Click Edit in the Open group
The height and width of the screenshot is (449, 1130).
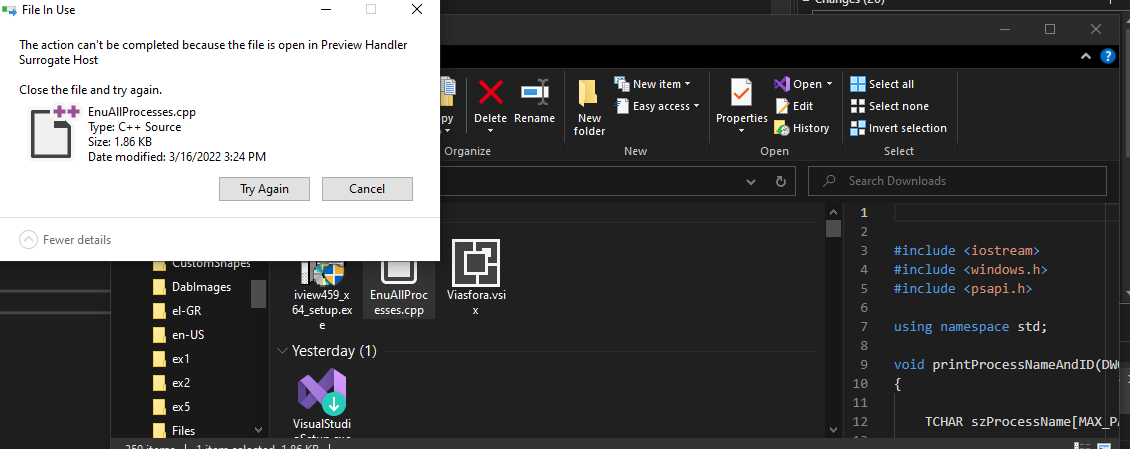[x=794, y=106]
